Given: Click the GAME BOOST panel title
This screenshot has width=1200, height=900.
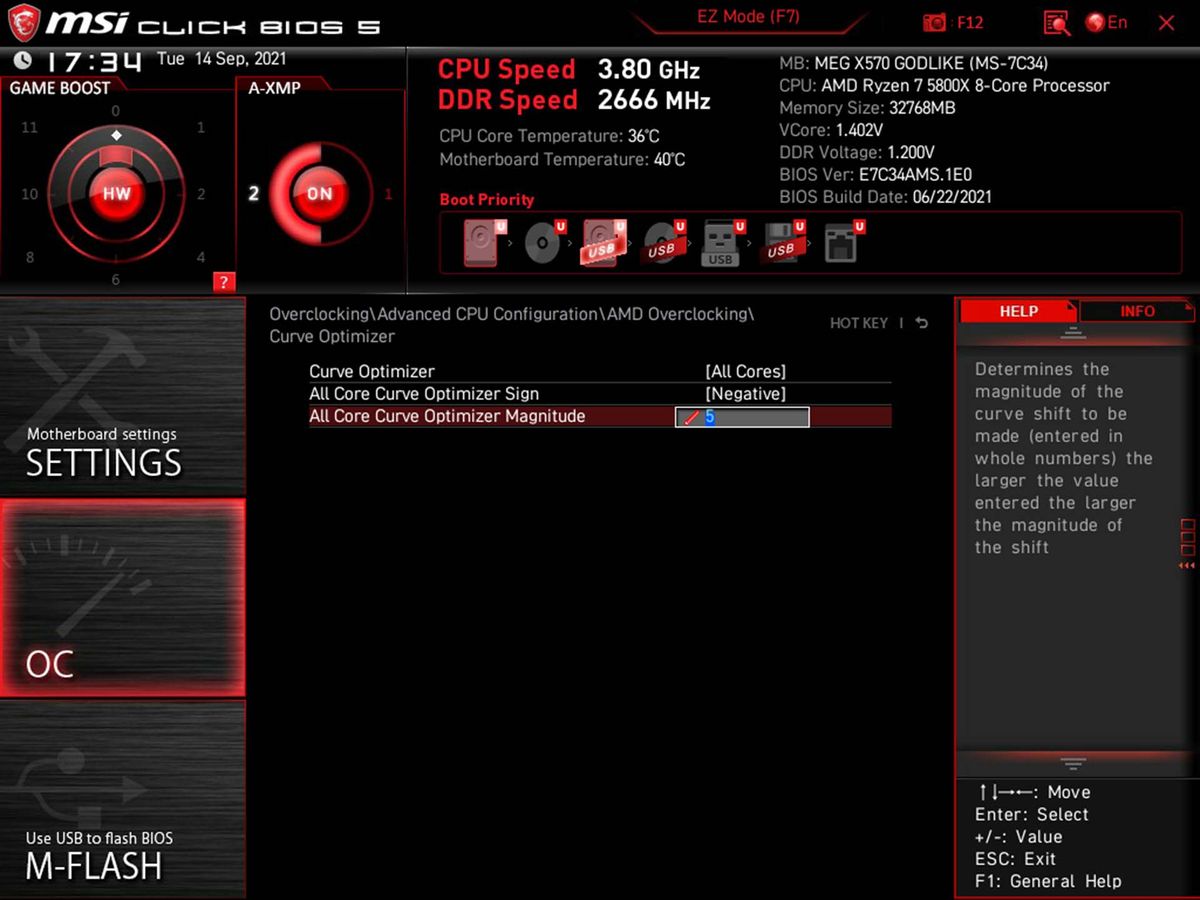Looking at the screenshot, I should (60, 88).
